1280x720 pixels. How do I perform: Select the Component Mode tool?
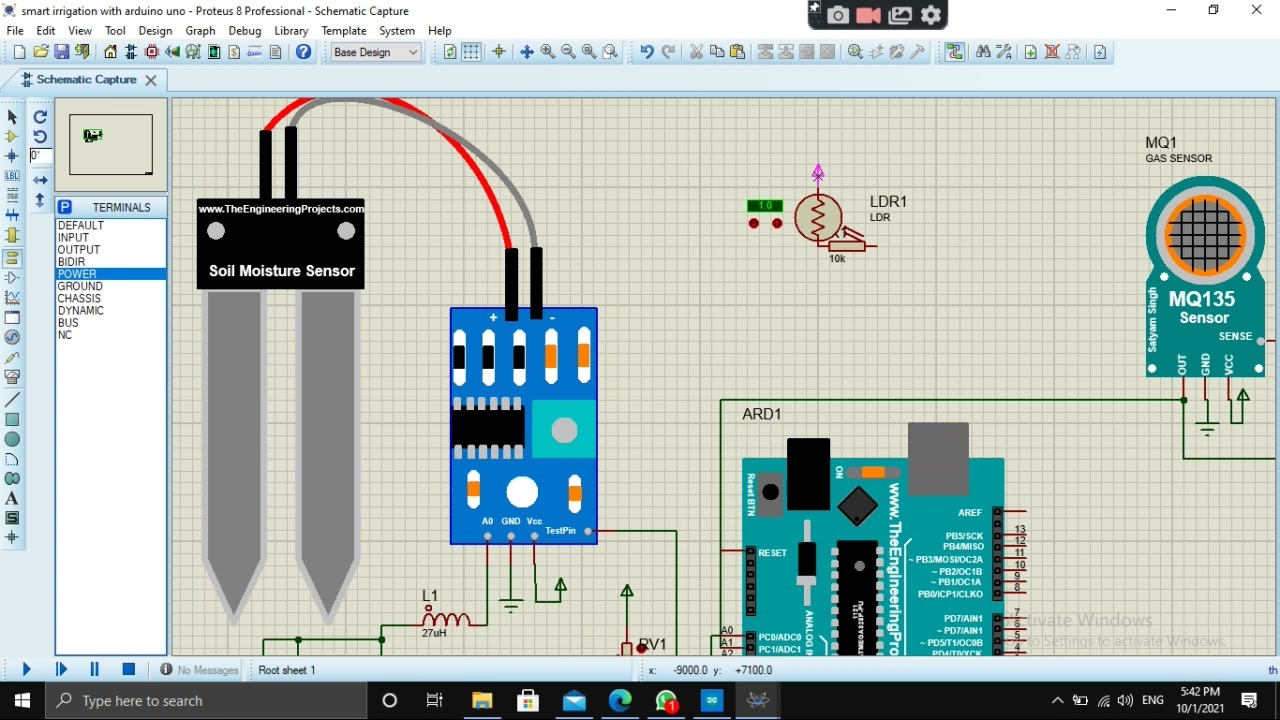click(12, 137)
